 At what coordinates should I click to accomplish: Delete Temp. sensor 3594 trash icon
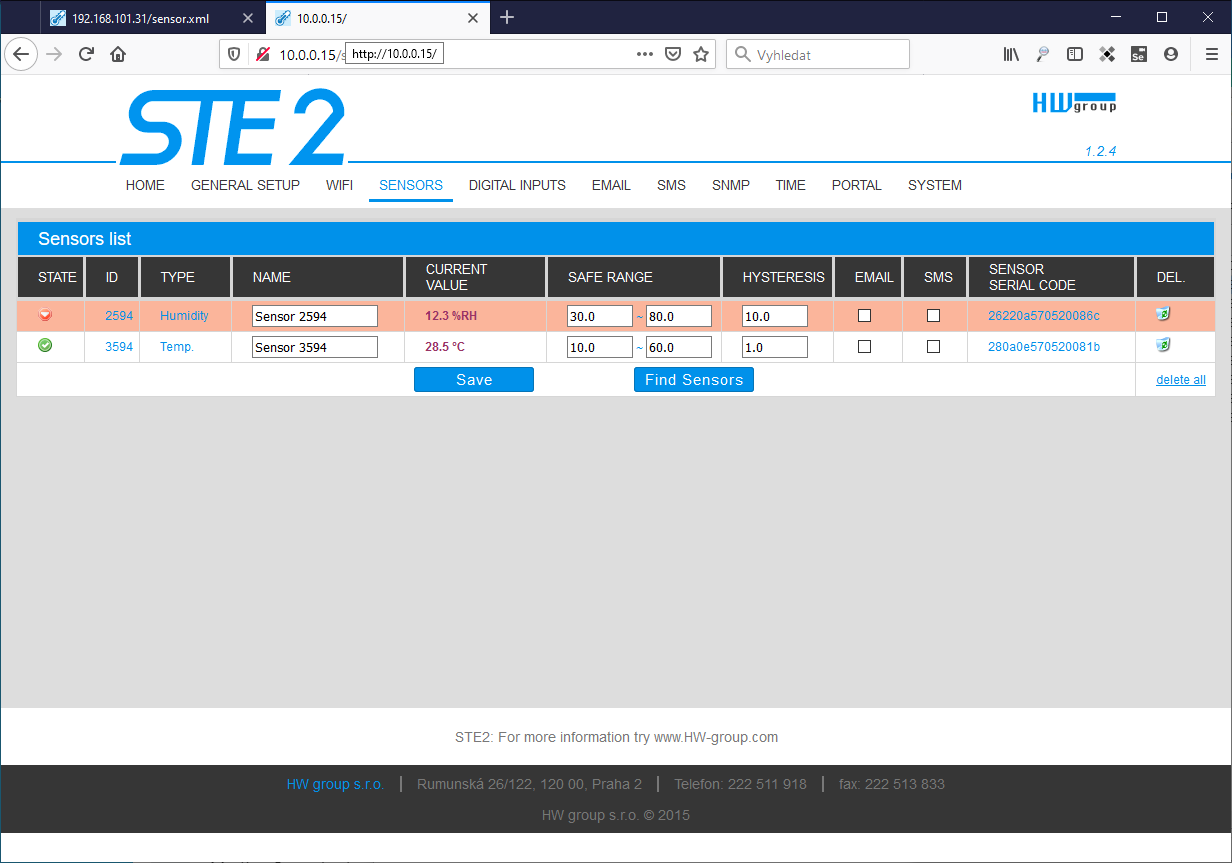coord(1162,346)
